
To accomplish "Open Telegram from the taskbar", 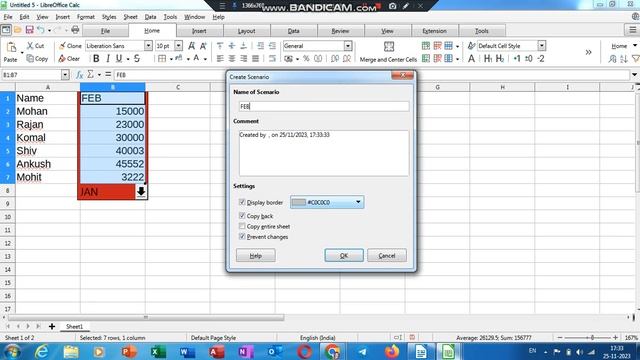I will 362,351.
